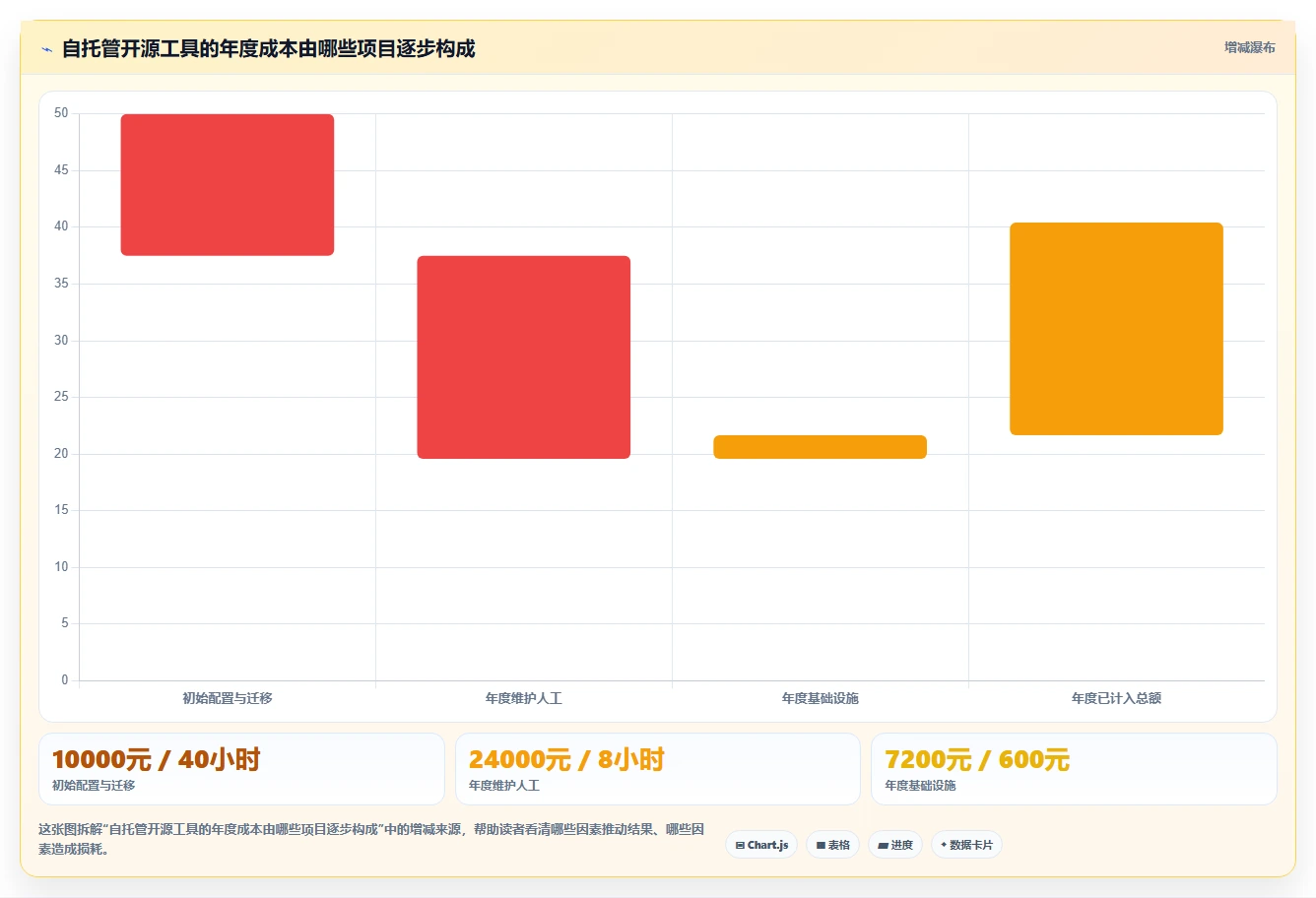Click the x-axis label 年度维护人工
This screenshot has width=1316, height=898.
(x=524, y=698)
